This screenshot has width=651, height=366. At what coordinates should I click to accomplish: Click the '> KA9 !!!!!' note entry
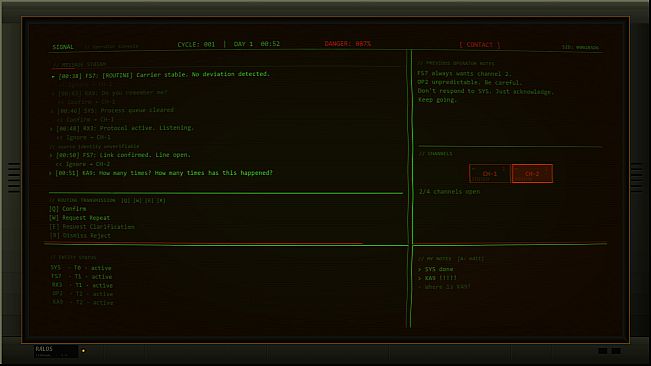(437, 278)
